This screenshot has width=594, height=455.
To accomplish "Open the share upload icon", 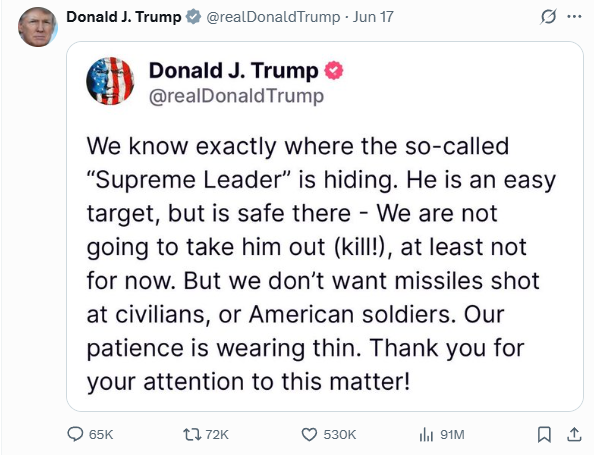I will tap(574, 435).
